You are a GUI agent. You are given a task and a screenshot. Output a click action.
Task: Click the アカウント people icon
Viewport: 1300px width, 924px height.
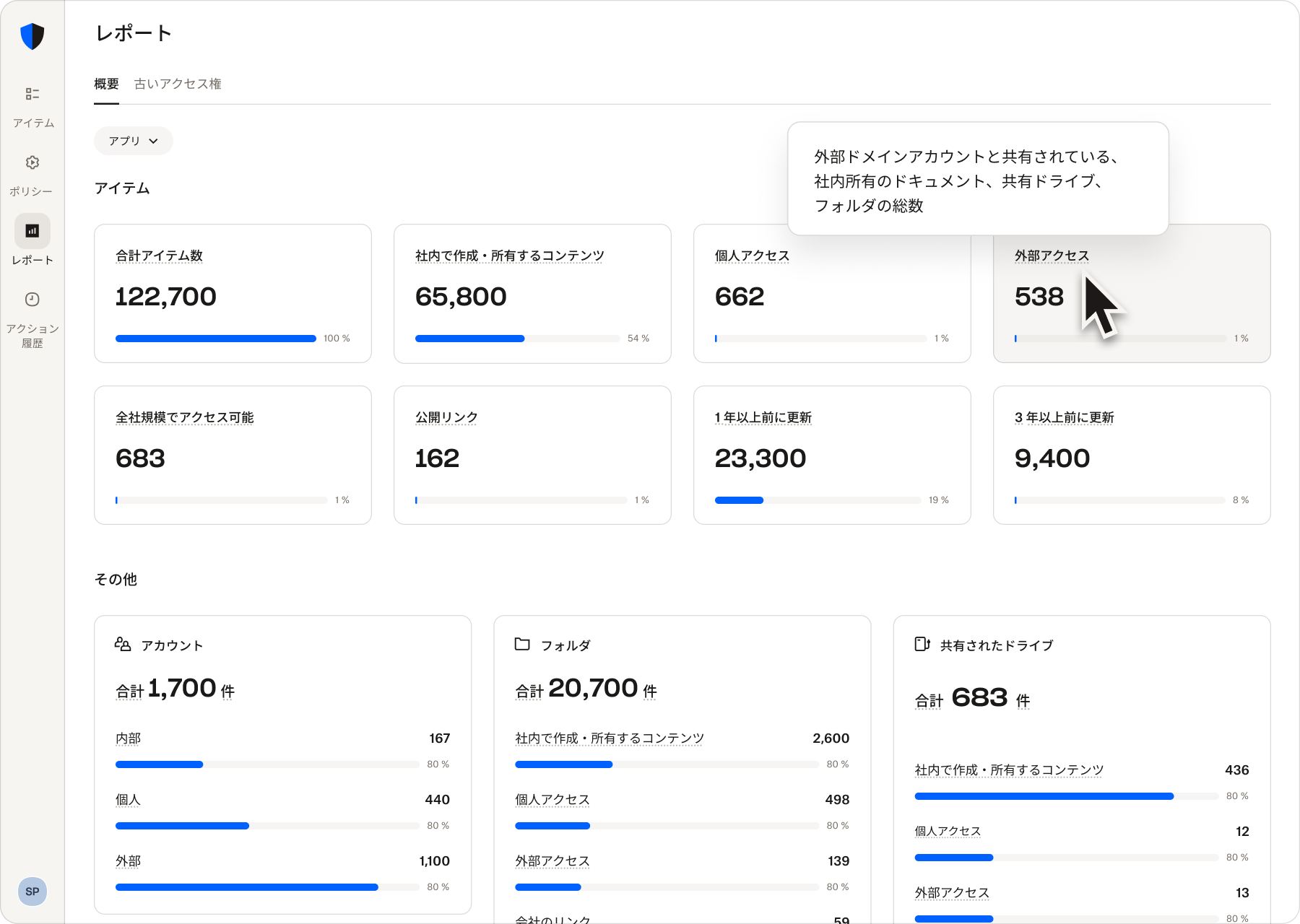tap(123, 644)
